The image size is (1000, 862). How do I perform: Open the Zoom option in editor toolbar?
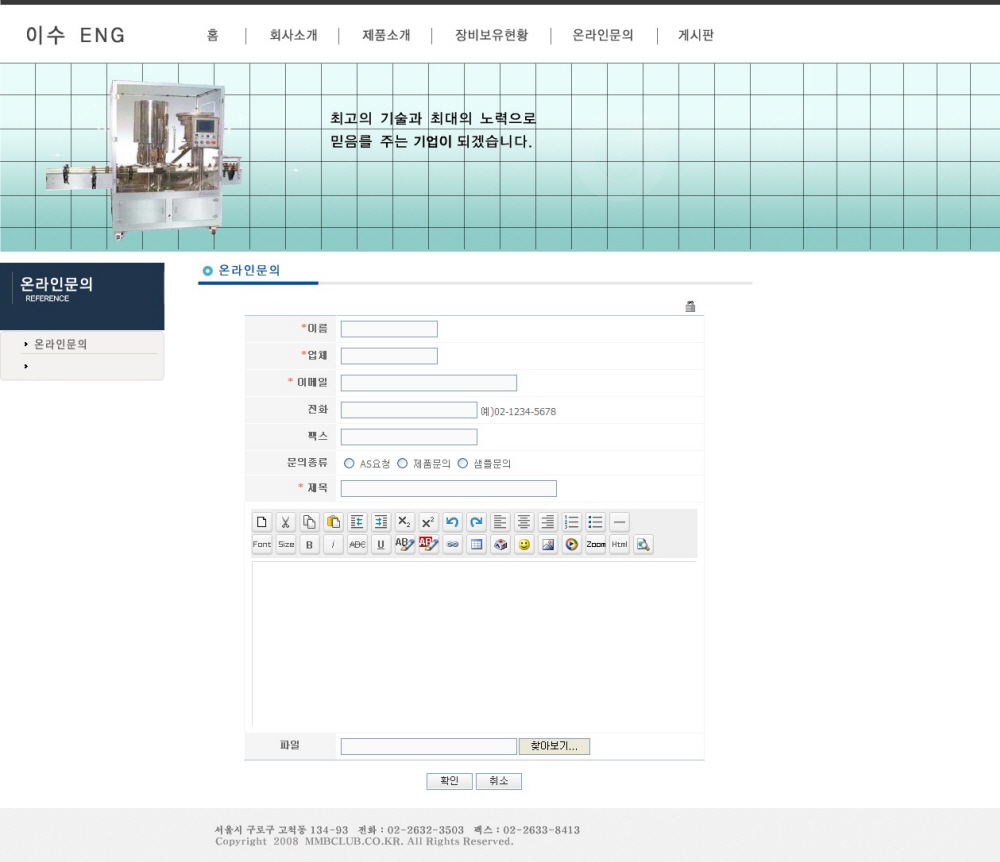click(x=596, y=545)
